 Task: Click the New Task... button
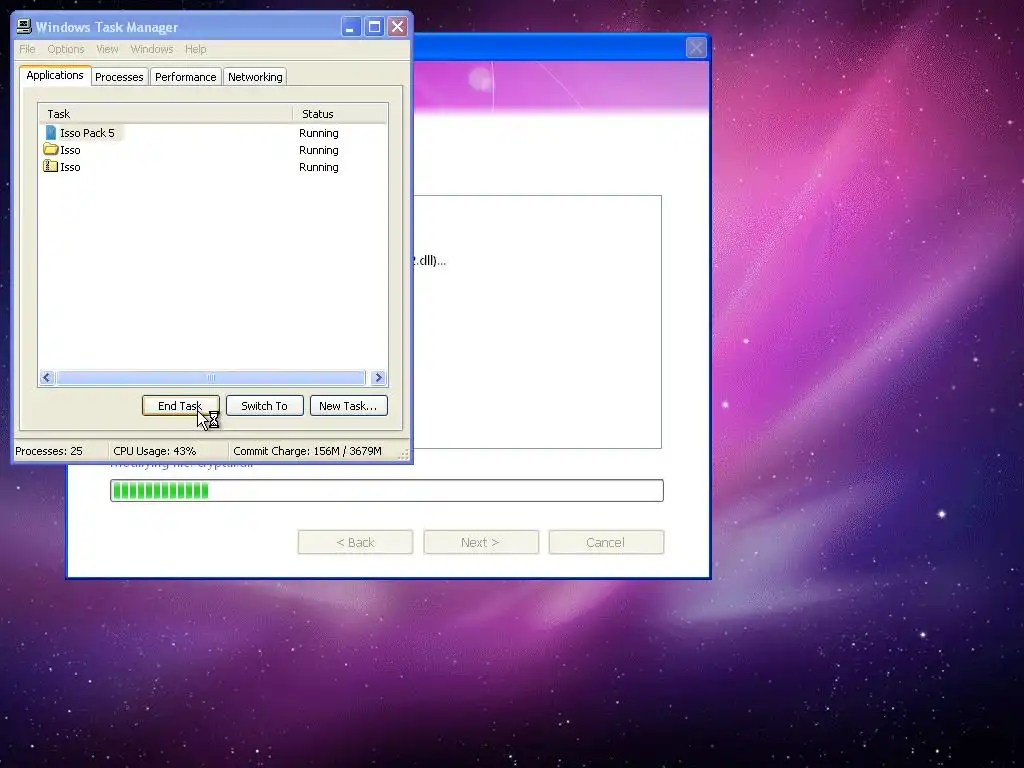[348, 406]
